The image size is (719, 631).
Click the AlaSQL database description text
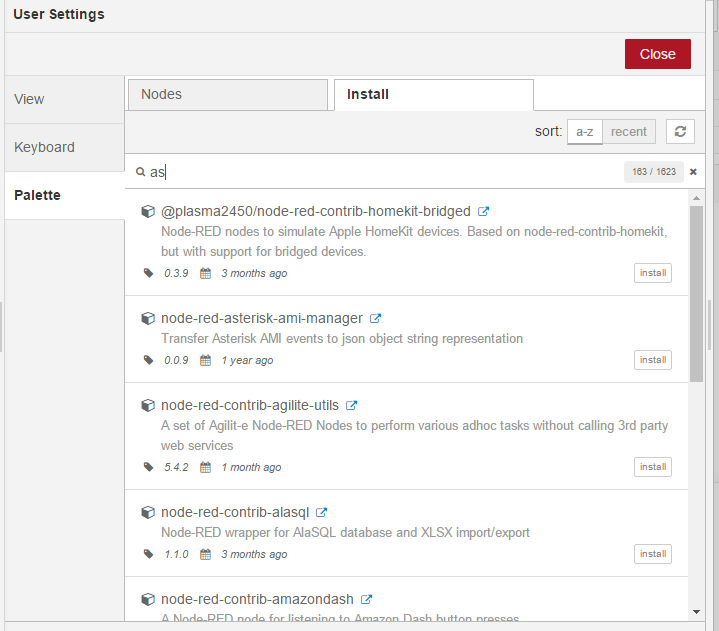point(345,532)
